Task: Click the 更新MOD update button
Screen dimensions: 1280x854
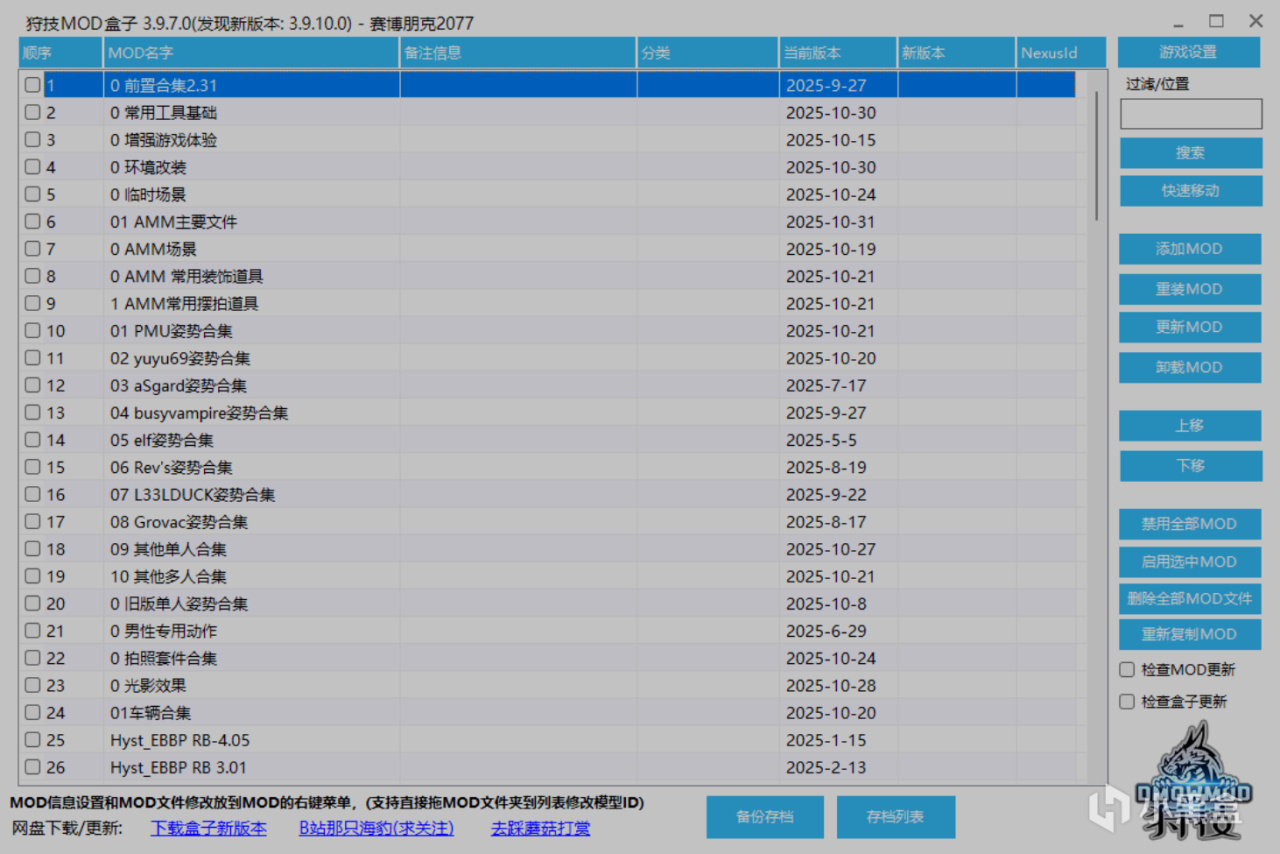Action: click(x=1190, y=327)
